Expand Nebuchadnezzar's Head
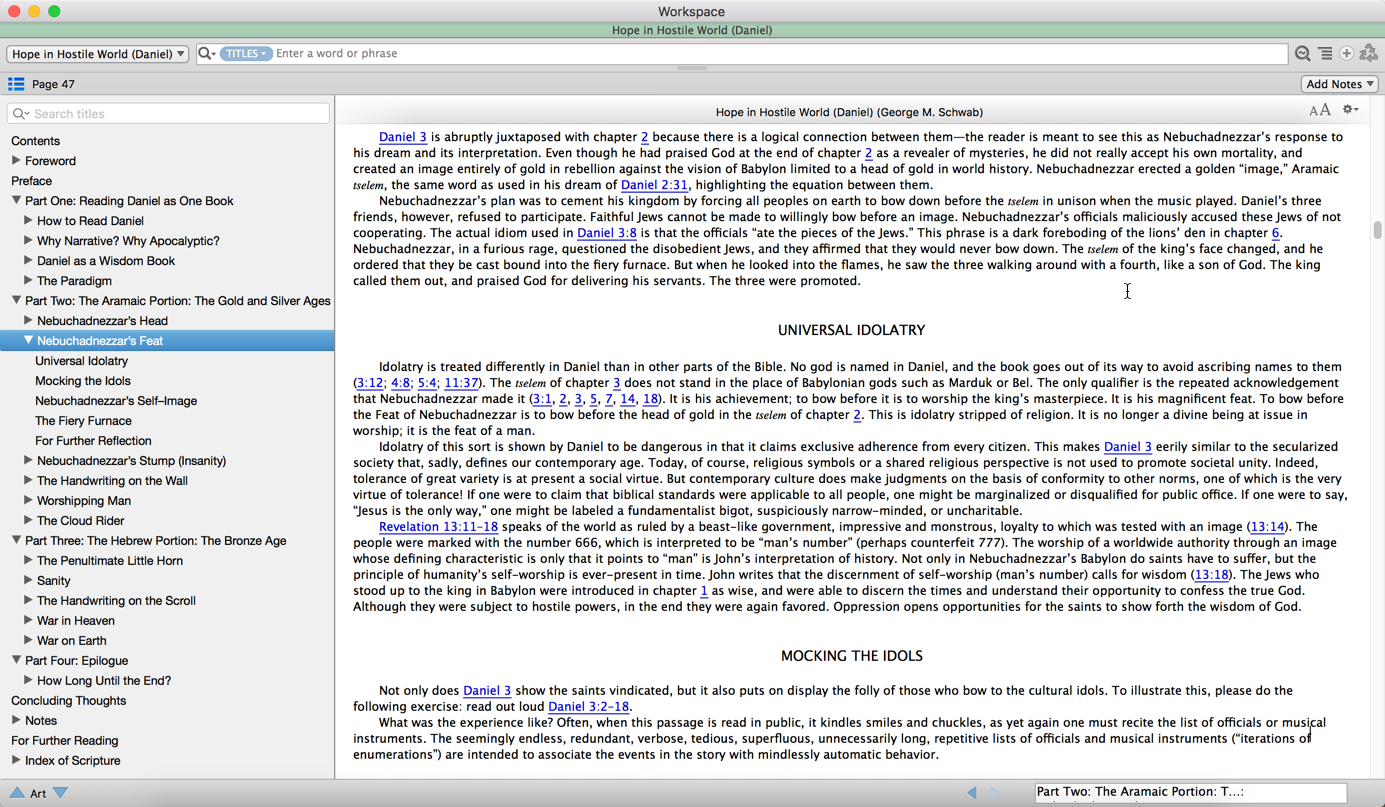1385x807 pixels. pos(28,321)
